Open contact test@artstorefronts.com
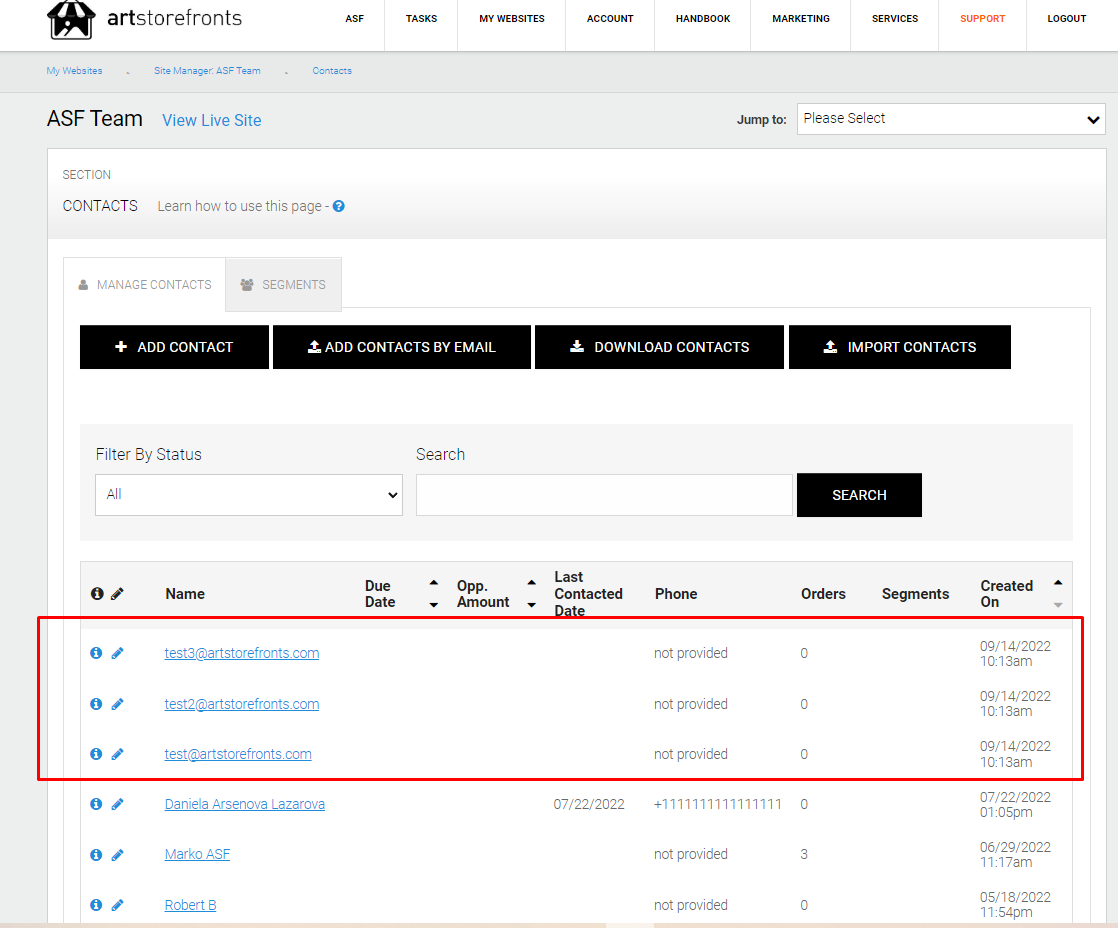The width and height of the screenshot is (1118, 928). pyautogui.click(x=238, y=754)
